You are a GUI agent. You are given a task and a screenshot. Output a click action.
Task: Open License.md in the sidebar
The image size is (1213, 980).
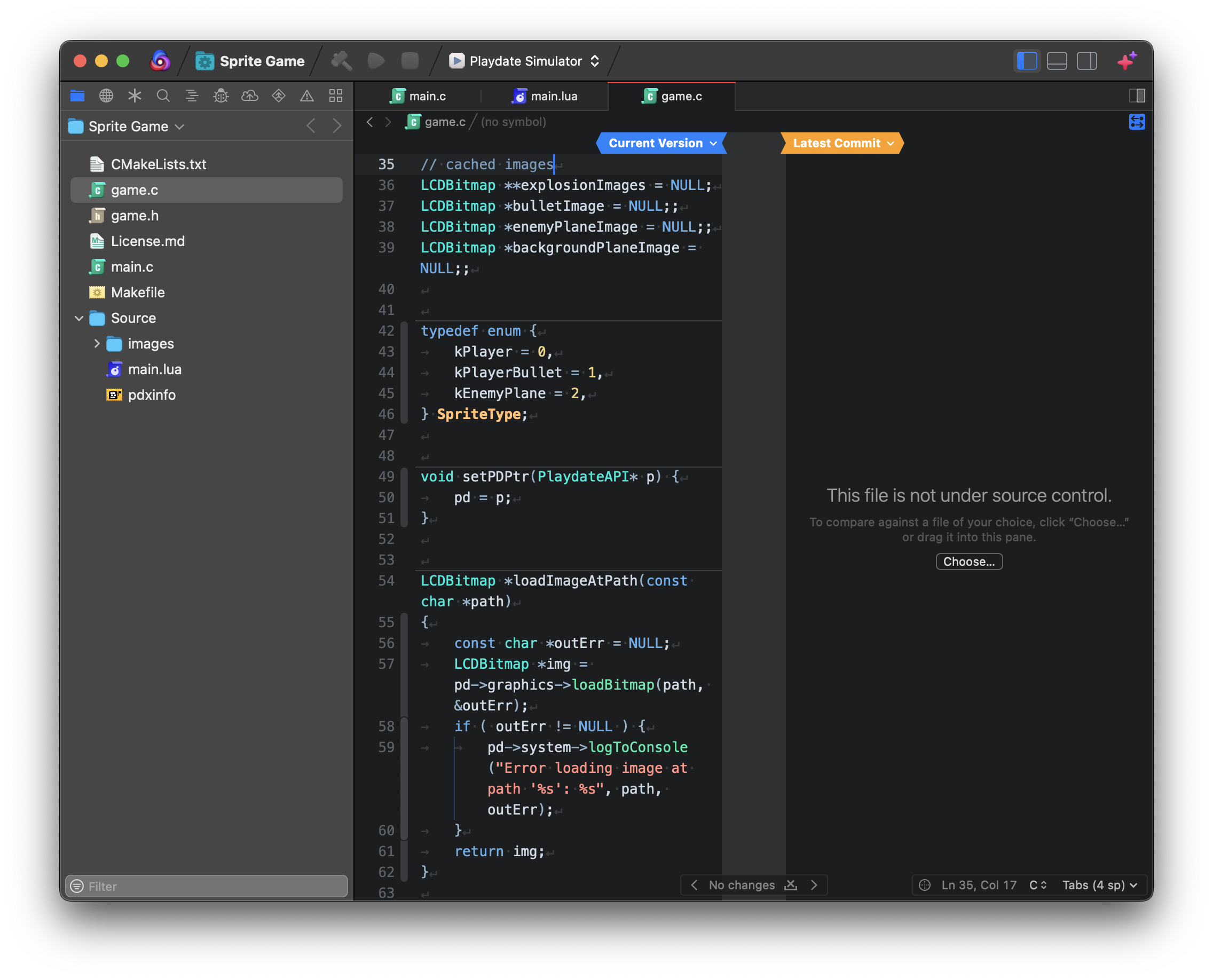[206, 241]
